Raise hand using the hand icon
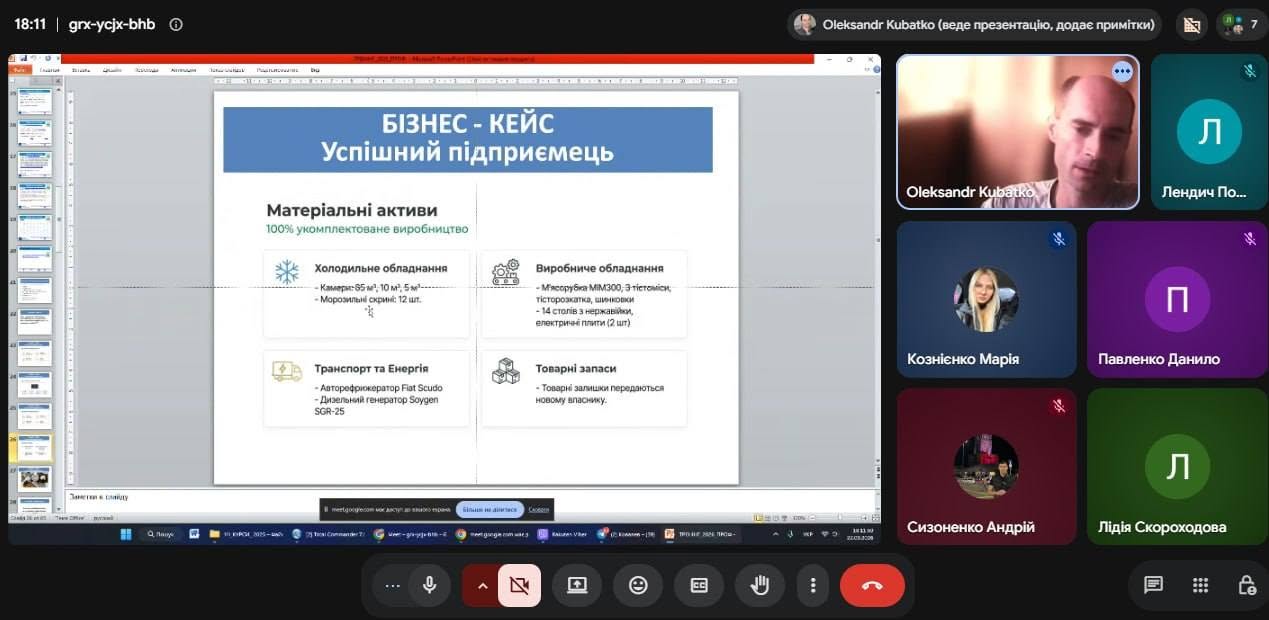1269x620 pixels. (760, 586)
